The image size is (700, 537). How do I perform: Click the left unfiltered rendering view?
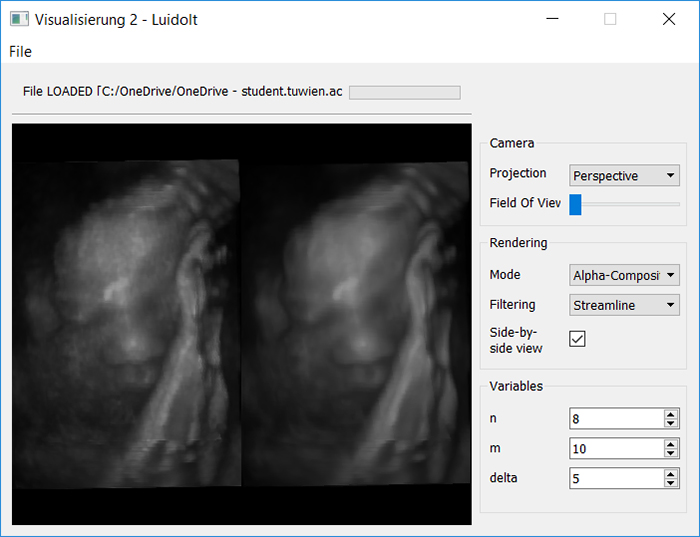pyautogui.click(x=126, y=324)
